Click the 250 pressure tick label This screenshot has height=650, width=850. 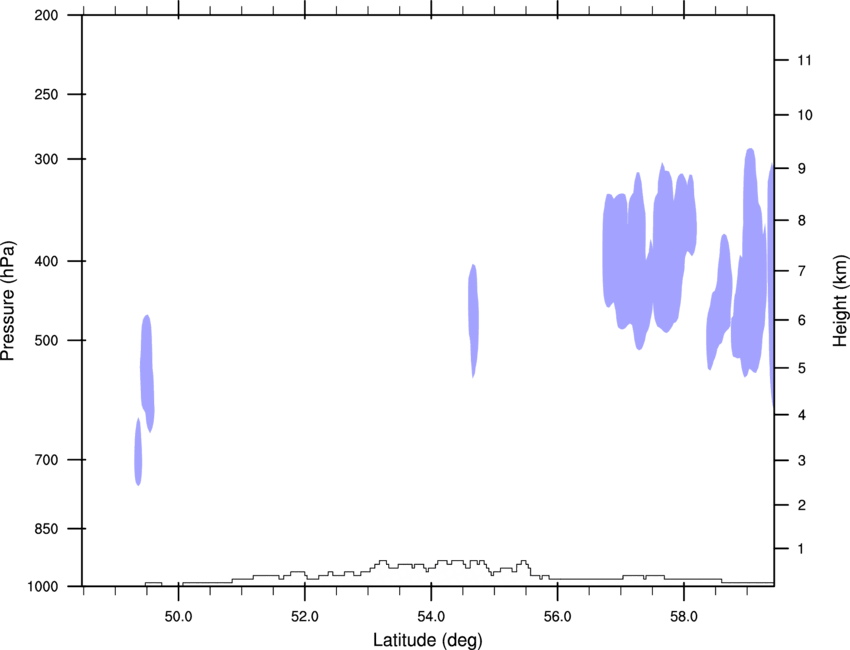coord(46,94)
